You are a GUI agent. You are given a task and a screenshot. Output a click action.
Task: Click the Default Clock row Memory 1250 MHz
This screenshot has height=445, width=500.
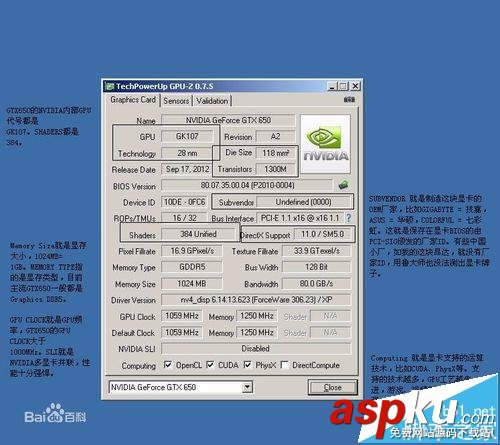click(x=257, y=332)
